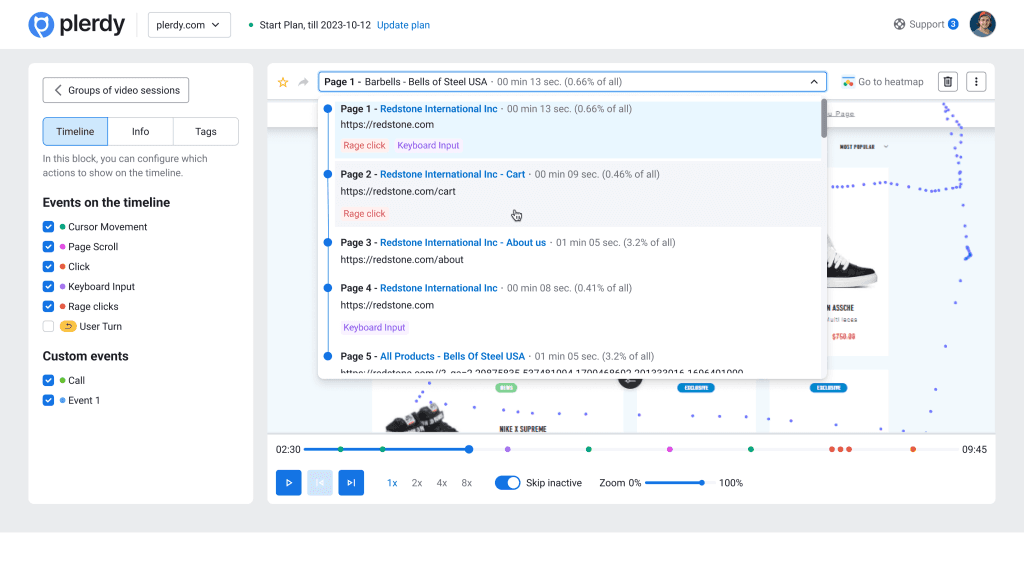This screenshot has width=1024, height=571.
Task: Toggle the Skip inactive switch
Action: point(508,483)
